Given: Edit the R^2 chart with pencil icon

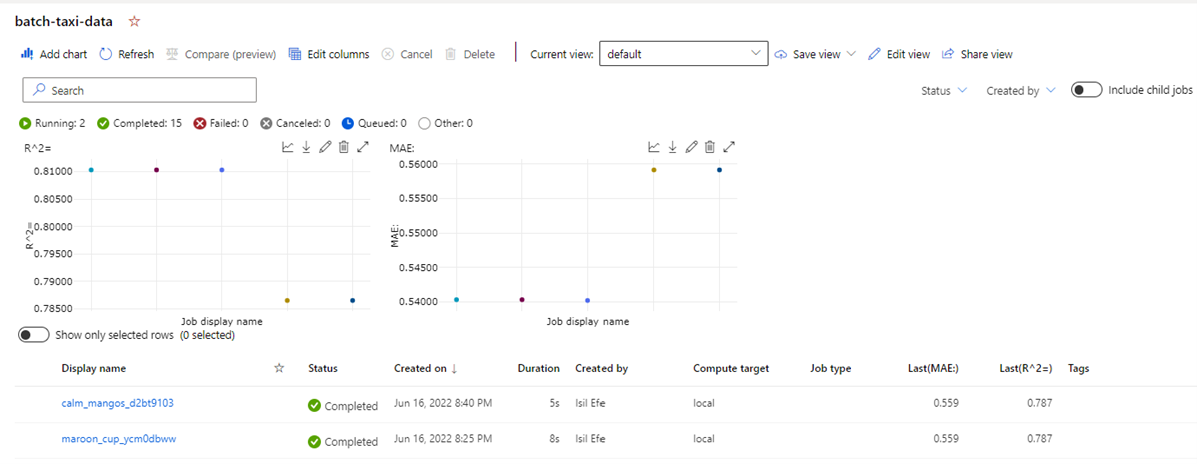Looking at the screenshot, I should click(x=324, y=147).
